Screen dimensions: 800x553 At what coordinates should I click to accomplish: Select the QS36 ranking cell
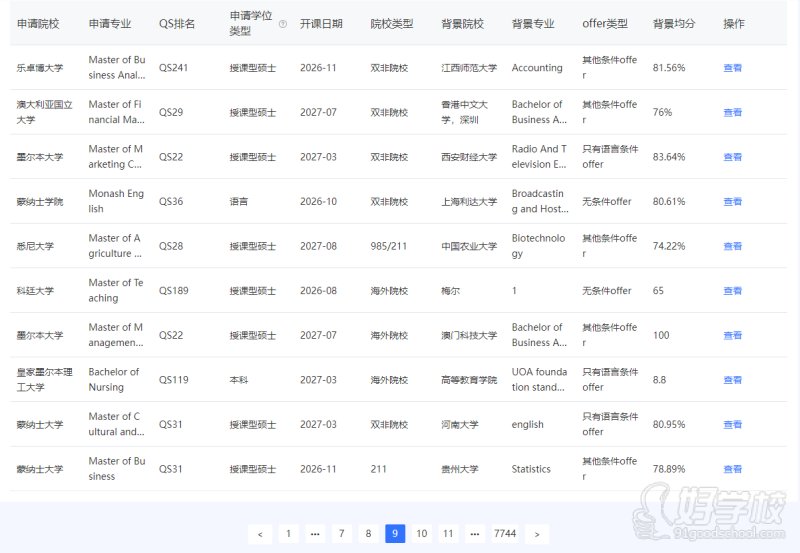click(171, 202)
